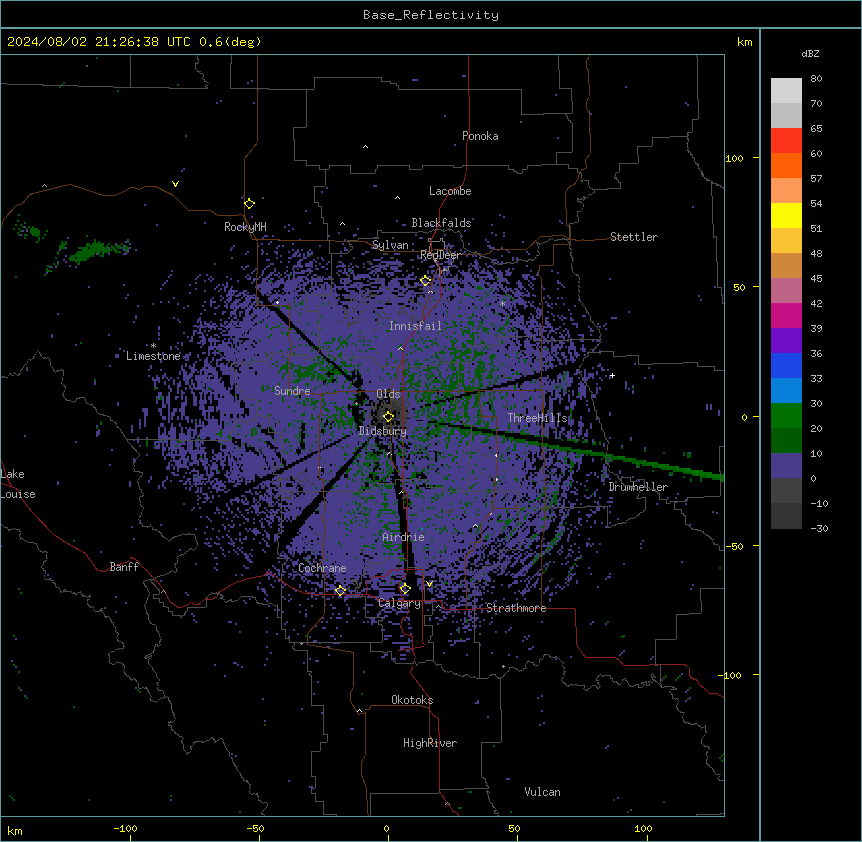Click the Didsbury town label
Screen dimensions: 862x842
pyautogui.click(x=383, y=431)
